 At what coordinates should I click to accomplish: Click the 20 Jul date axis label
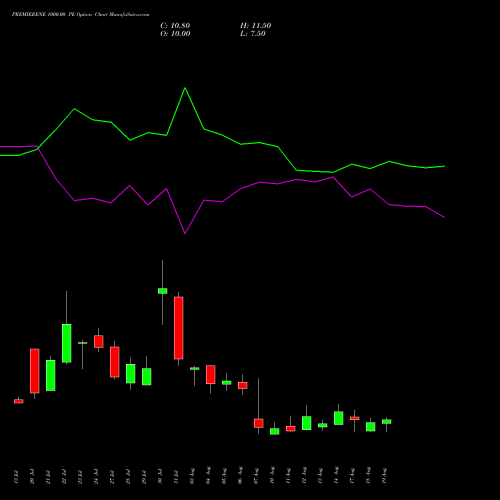pos(32,476)
